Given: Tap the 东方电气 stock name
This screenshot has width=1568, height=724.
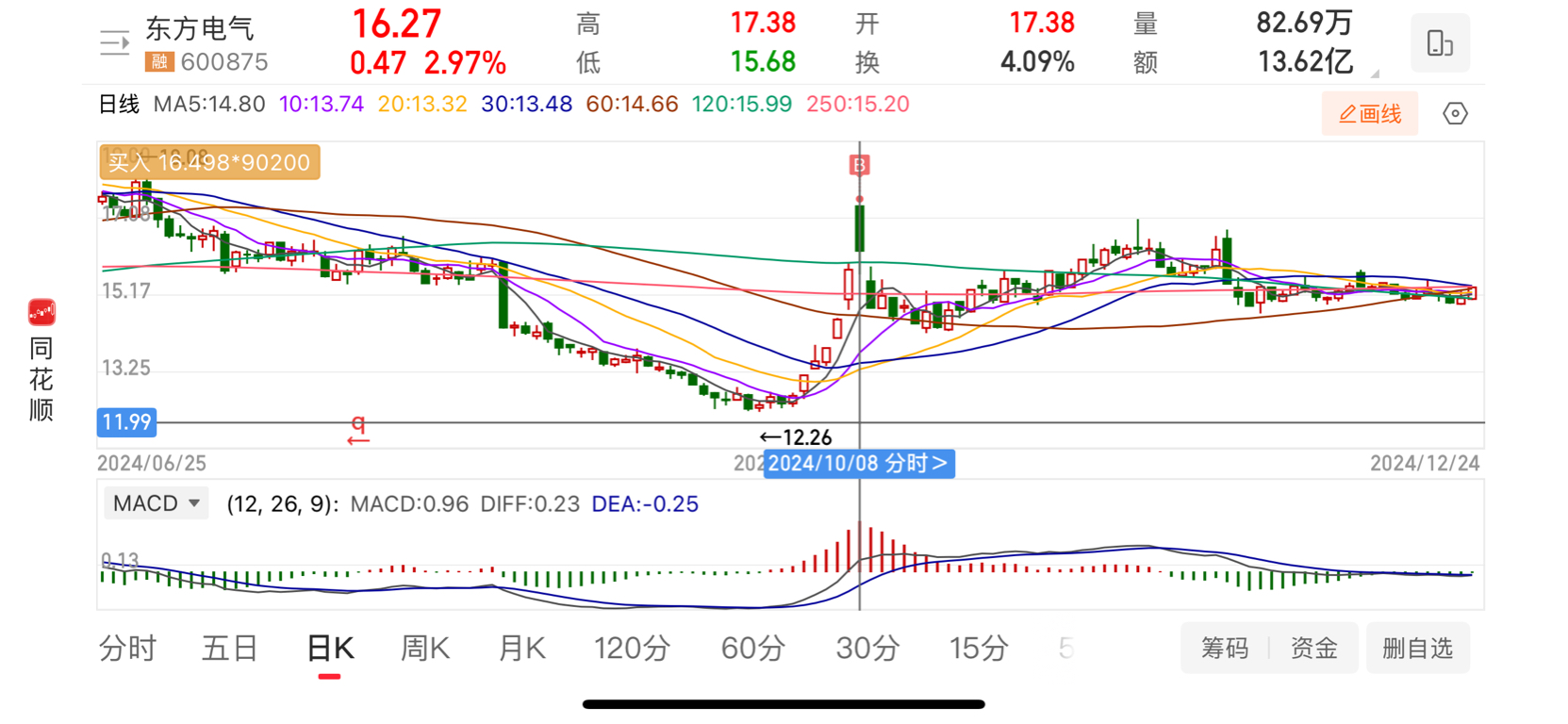Looking at the screenshot, I should (x=200, y=29).
